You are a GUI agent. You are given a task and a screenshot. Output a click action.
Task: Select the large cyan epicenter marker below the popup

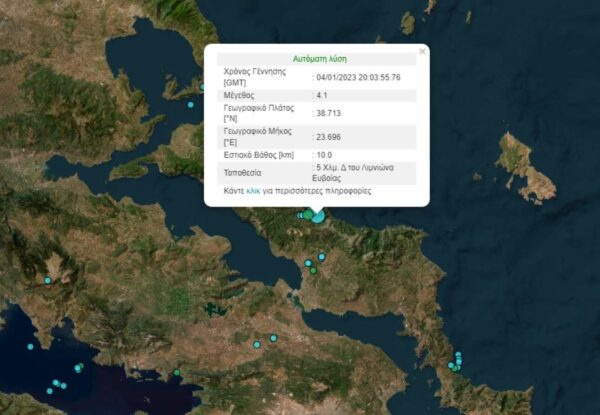(x=318, y=215)
